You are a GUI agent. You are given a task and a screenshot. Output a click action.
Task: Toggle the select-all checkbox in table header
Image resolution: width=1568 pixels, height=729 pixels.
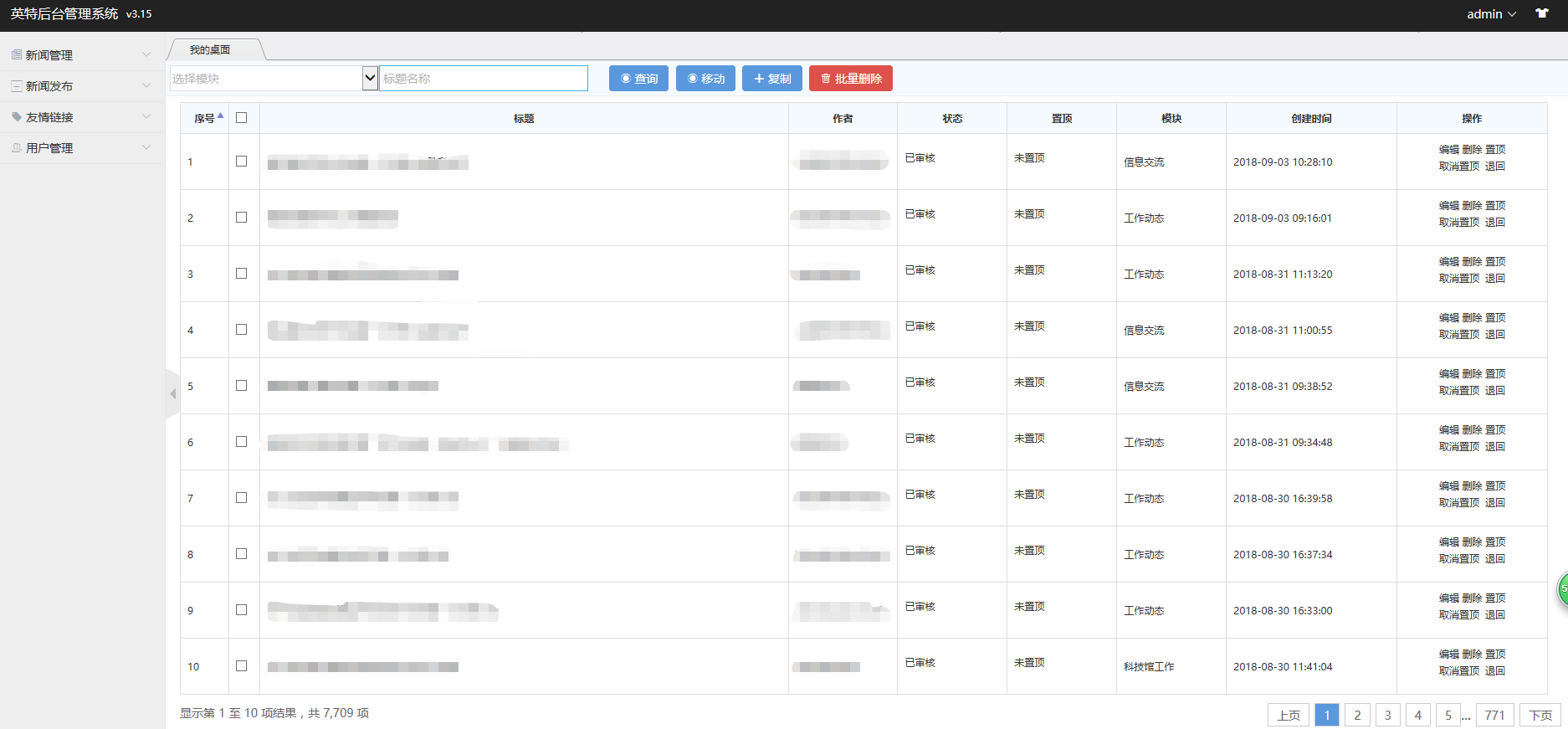click(242, 118)
